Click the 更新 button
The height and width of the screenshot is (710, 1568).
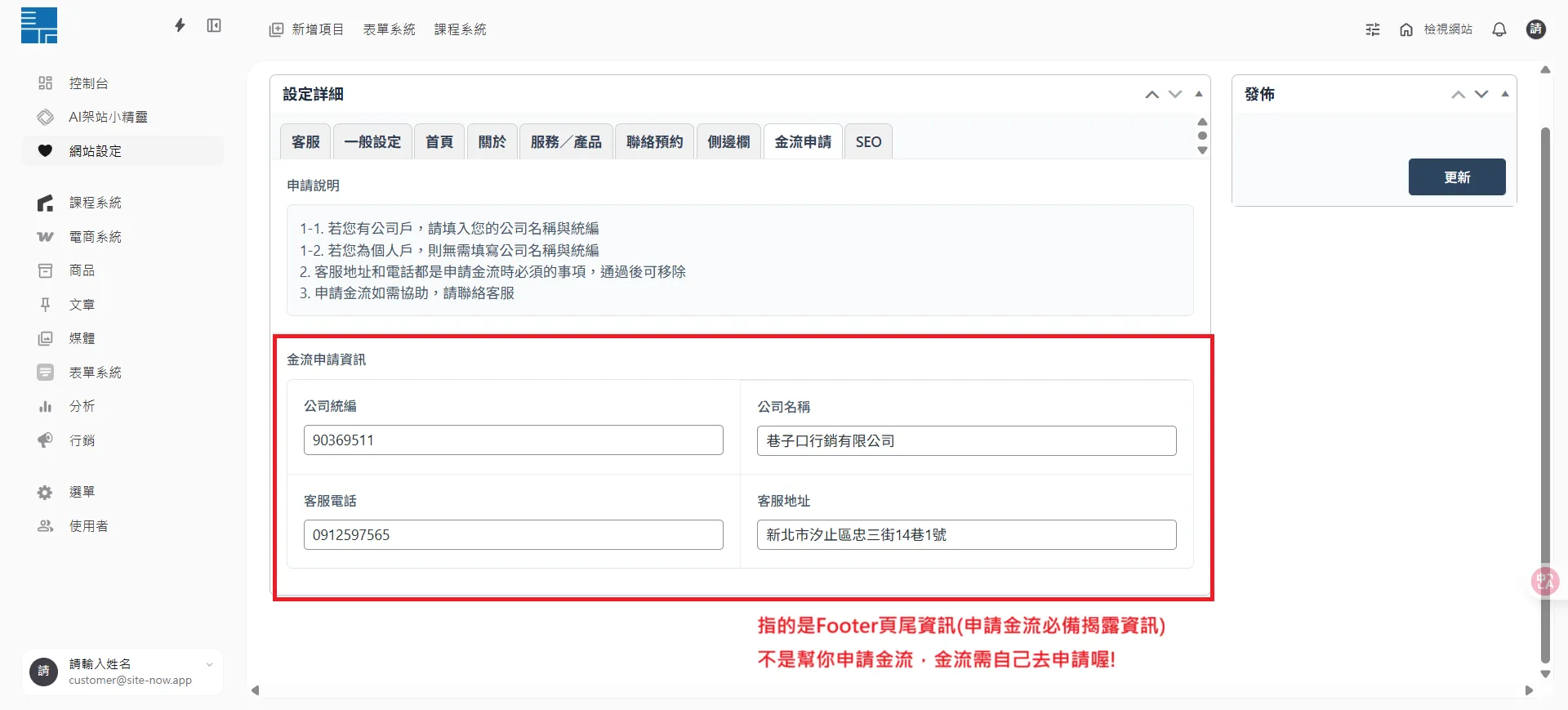click(x=1456, y=177)
